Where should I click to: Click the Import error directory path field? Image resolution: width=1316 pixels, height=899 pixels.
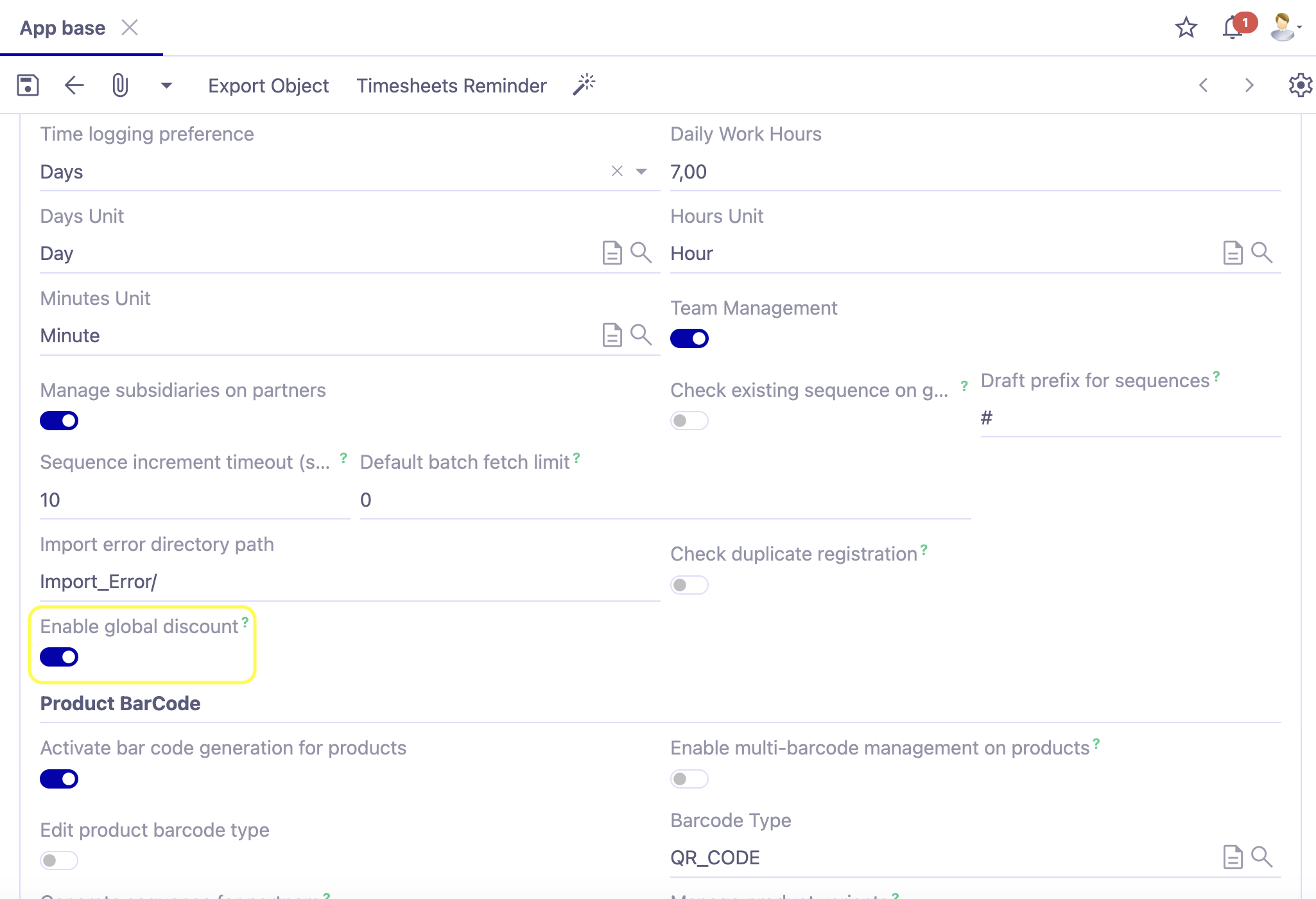click(x=257, y=581)
